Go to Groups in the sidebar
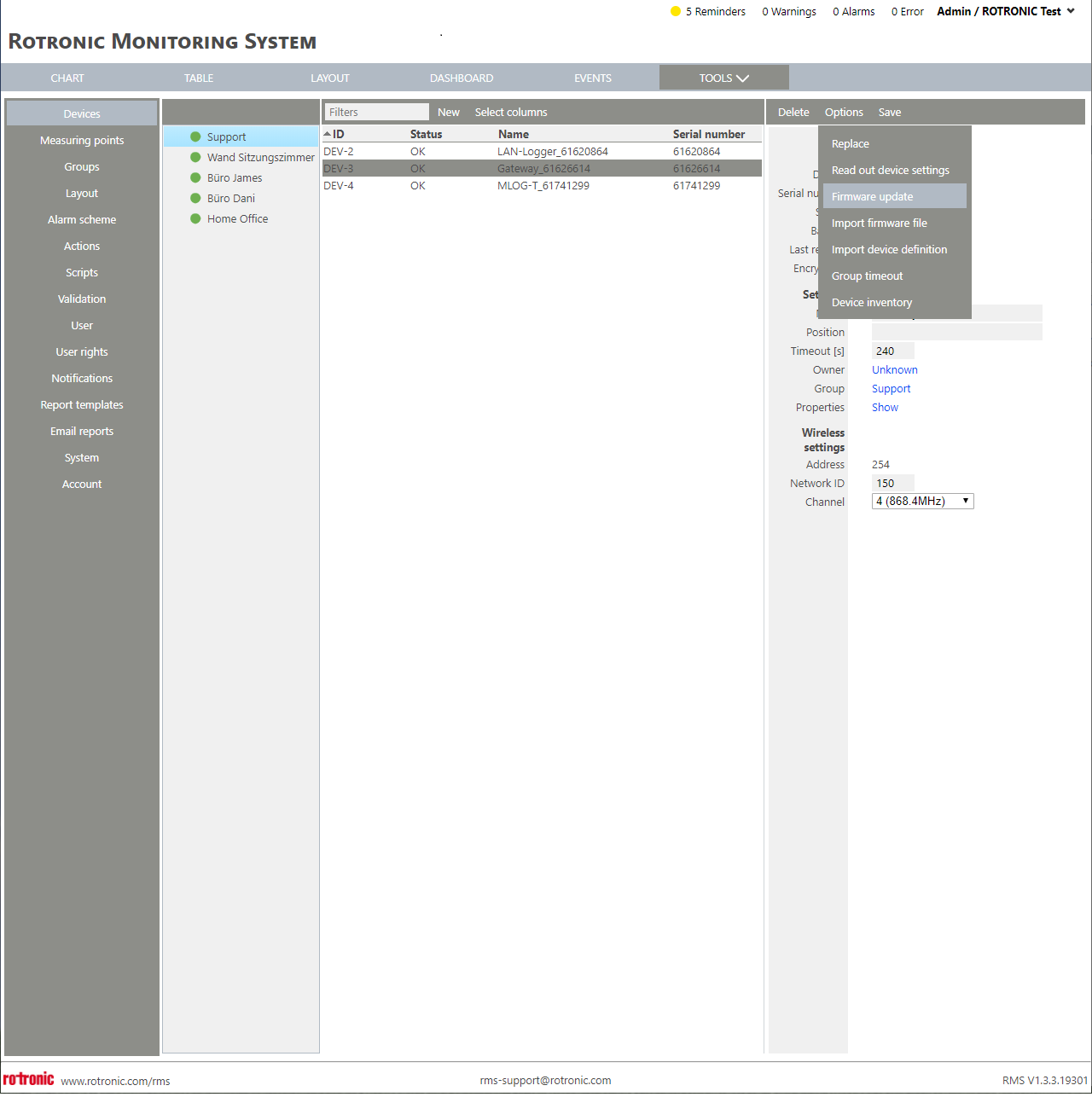 pyautogui.click(x=82, y=166)
